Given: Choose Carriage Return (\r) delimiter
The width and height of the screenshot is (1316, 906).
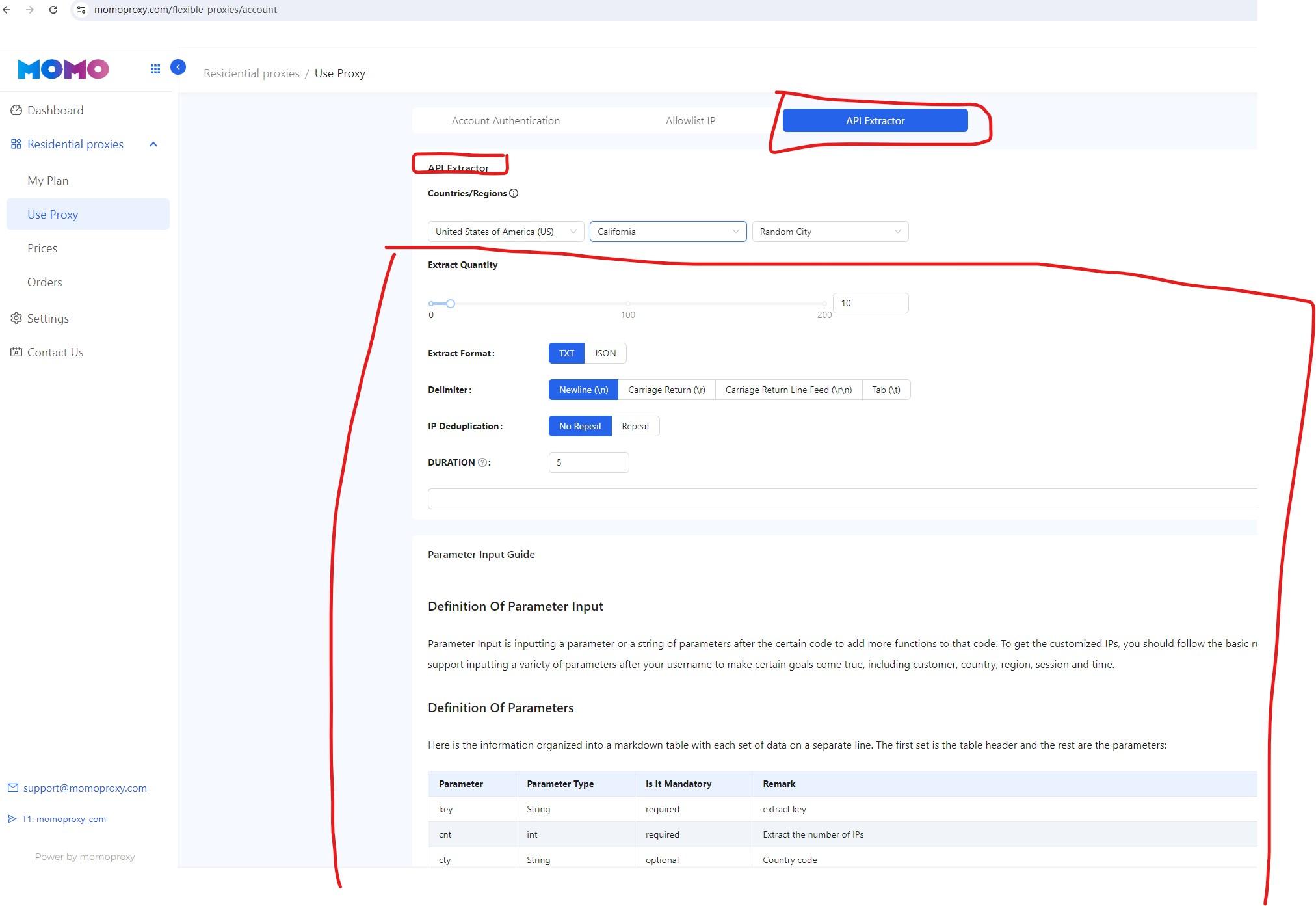Looking at the screenshot, I should [x=666, y=390].
